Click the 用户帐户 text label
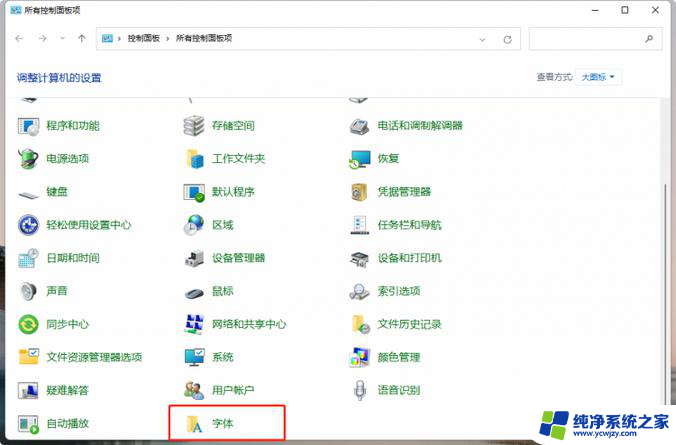The height and width of the screenshot is (445, 676). pyautogui.click(x=233, y=390)
